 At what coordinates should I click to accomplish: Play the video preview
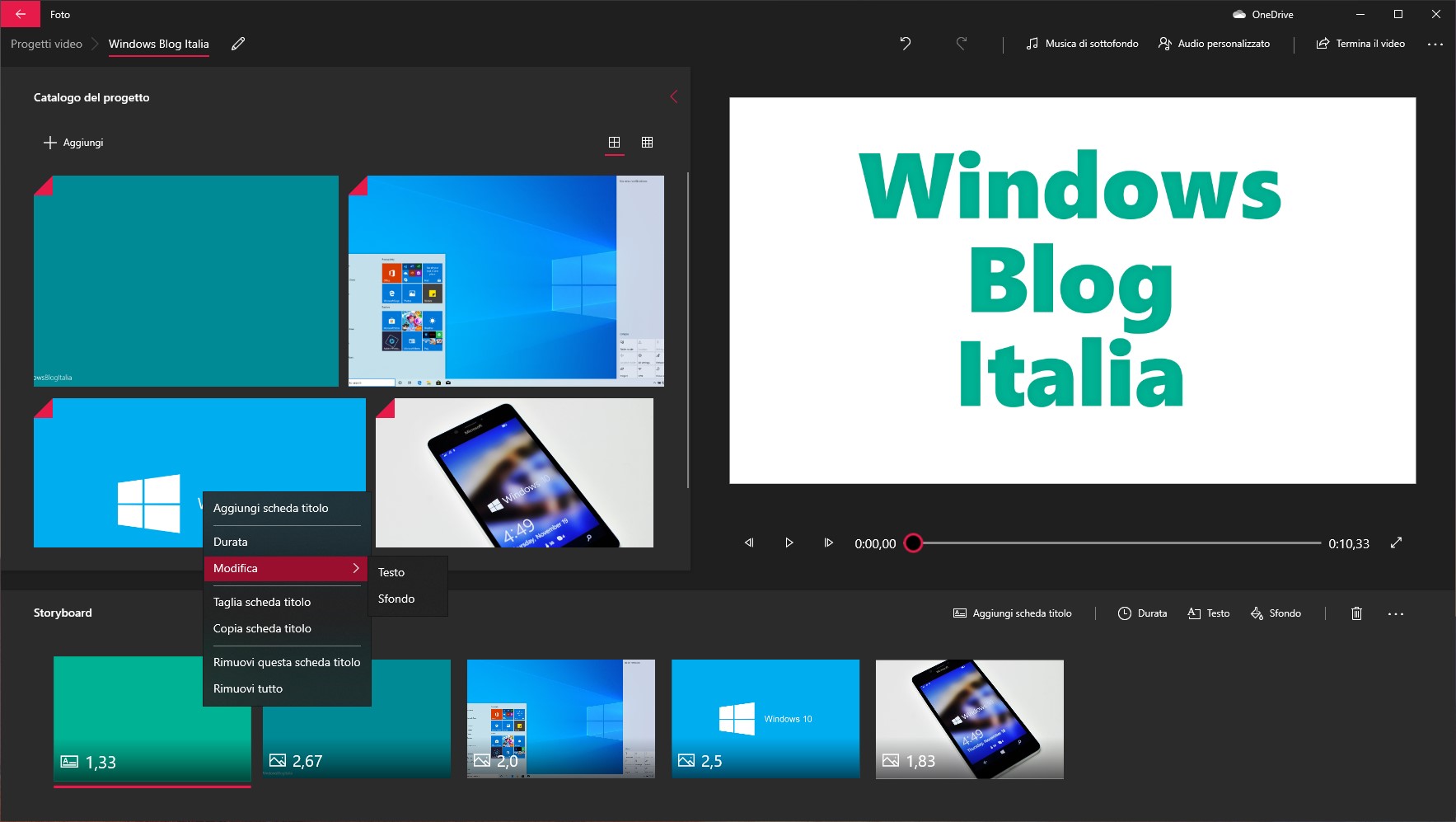point(789,543)
